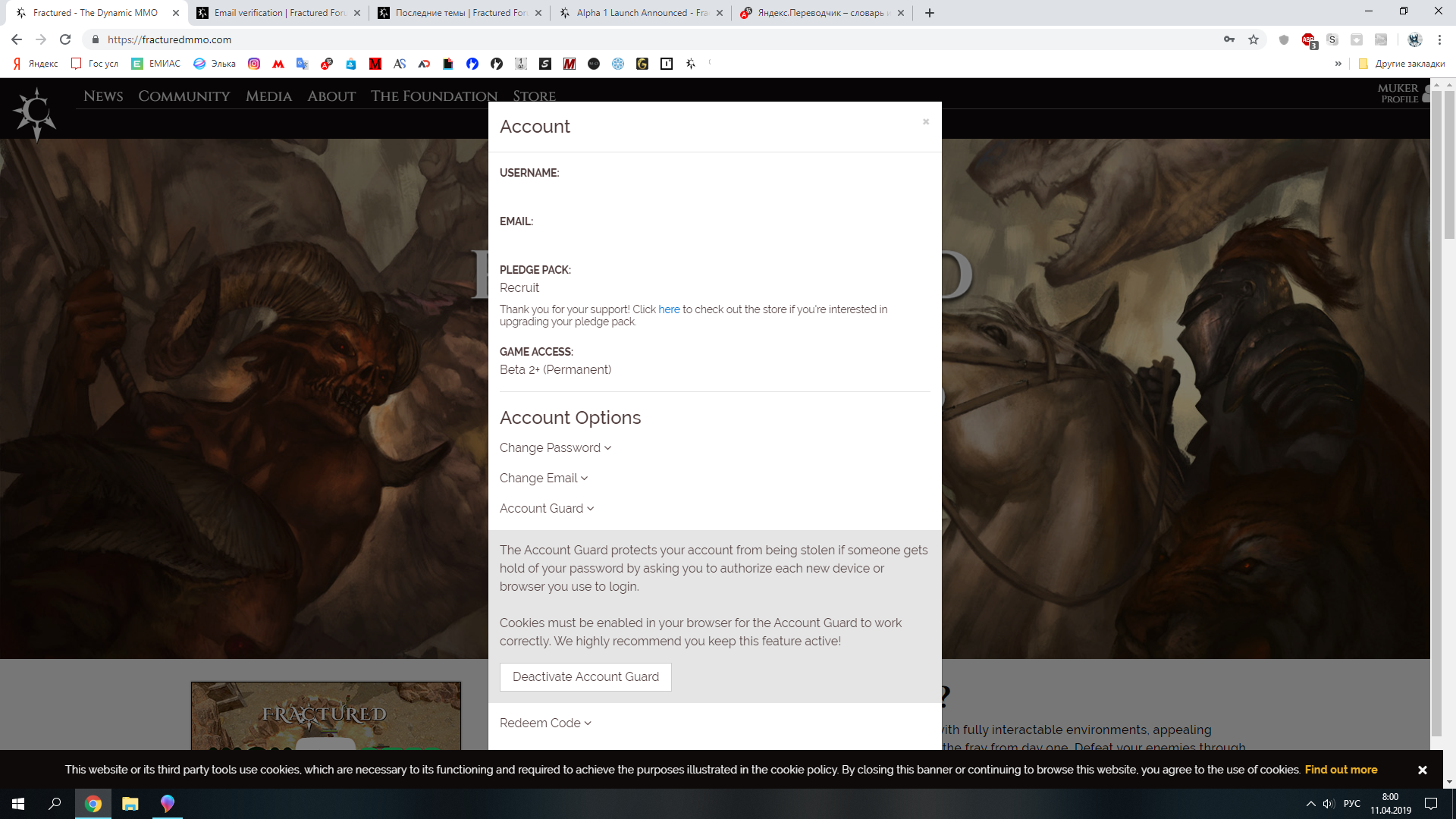Screen dimensions: 1456x819
Task: Open the black S bookmark icon
Action: tap(545, 64)
